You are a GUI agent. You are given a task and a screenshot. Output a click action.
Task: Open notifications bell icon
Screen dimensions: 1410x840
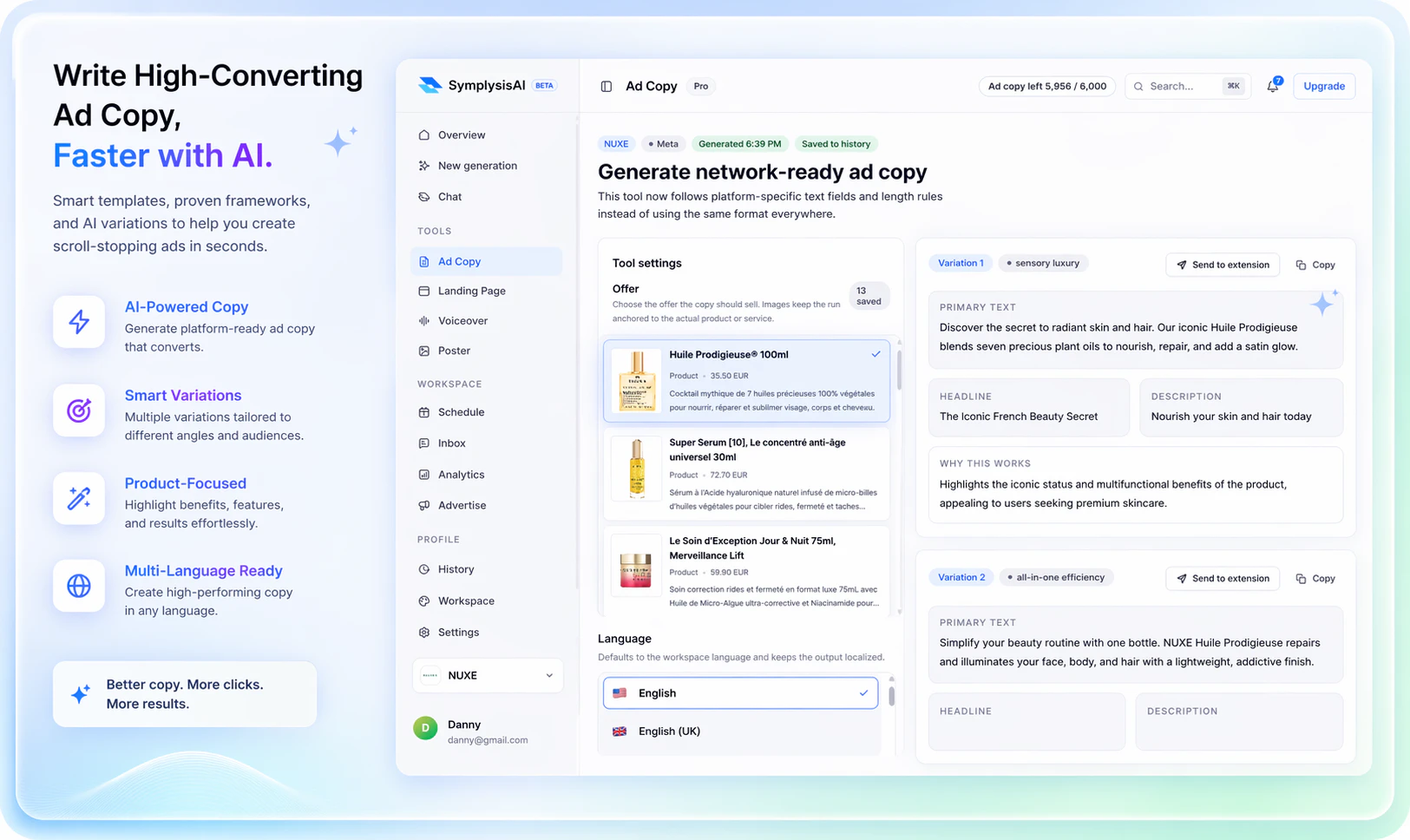1273,86
